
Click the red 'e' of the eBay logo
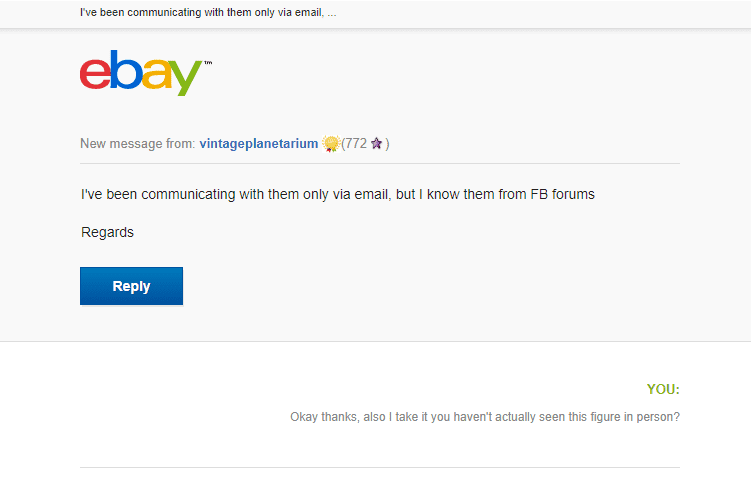(95, 73)
